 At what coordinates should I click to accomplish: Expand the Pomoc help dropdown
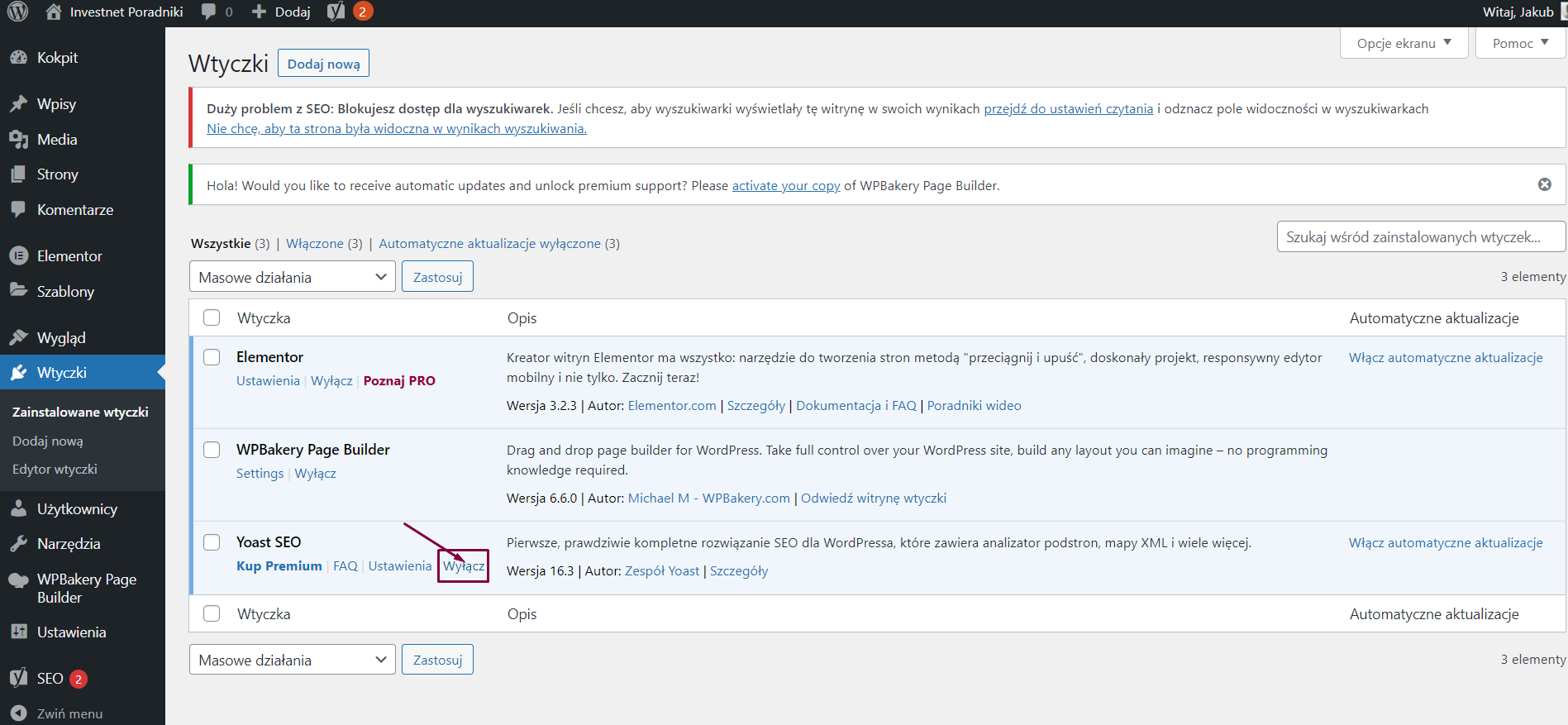1519,43
